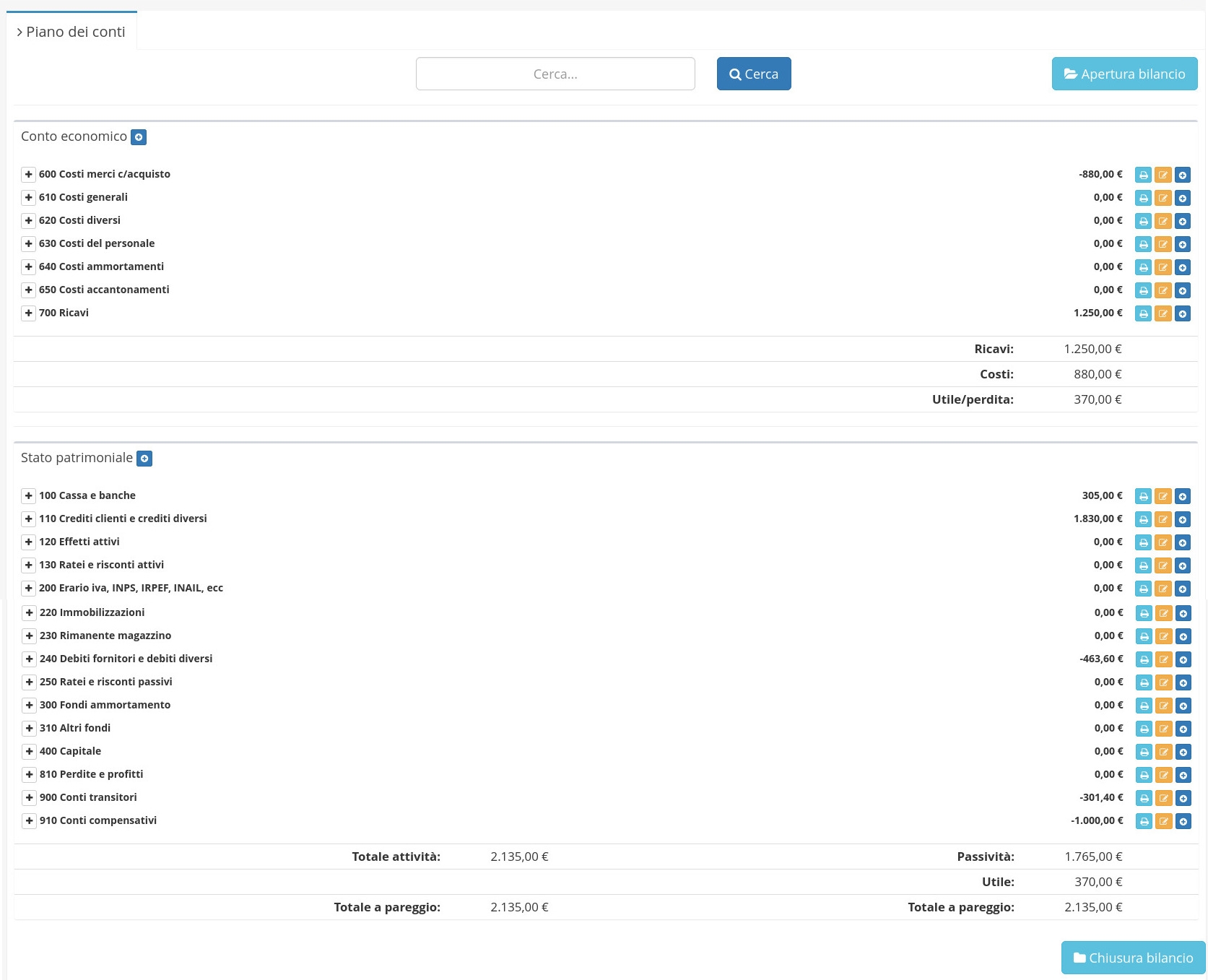Click the Cerca search button

(753, 74)
